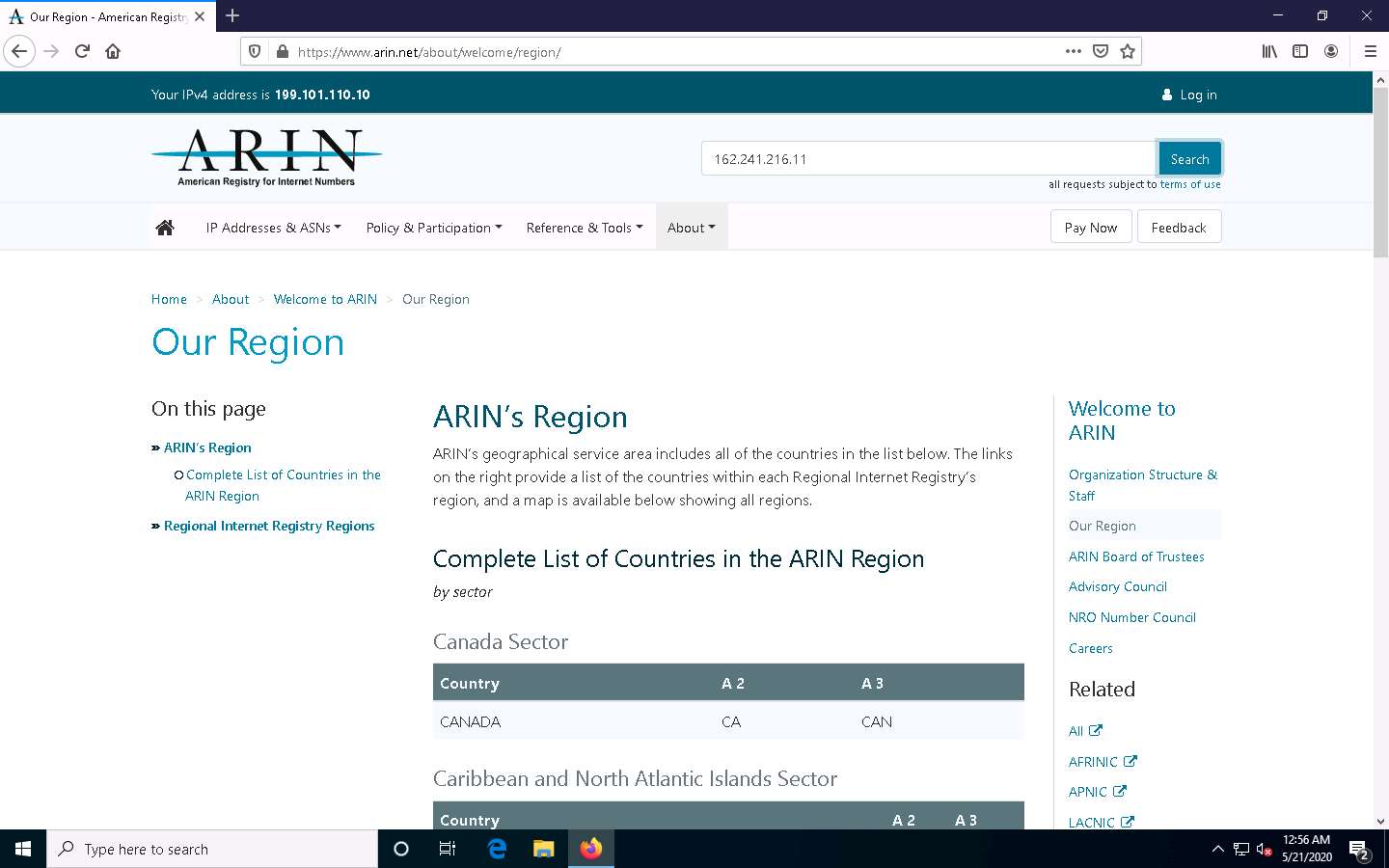
Task: Jump to Regional Internet Registry Regions
Action: (269, 526)
